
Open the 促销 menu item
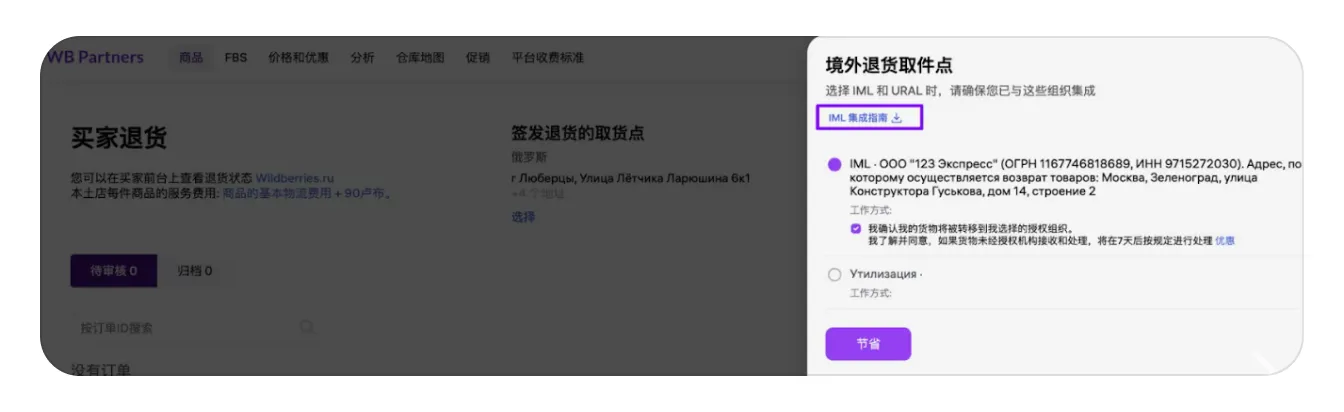pyautogui.click(x=477, y=58)
